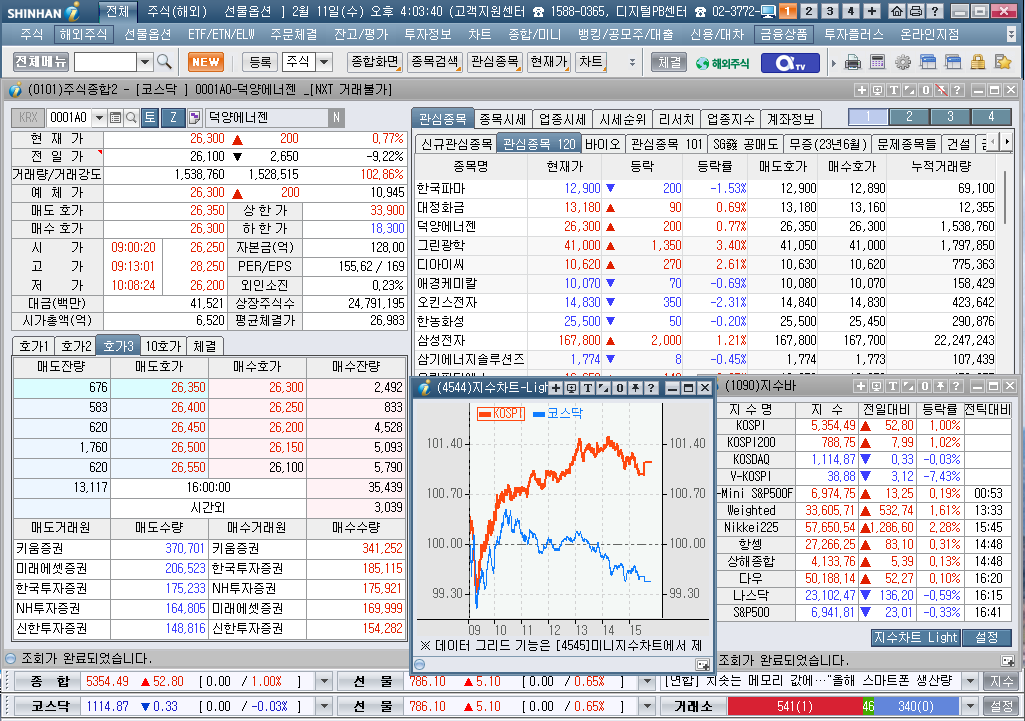
Task: Toggle the 토 button beside stock code
Action: coord(150,118)
